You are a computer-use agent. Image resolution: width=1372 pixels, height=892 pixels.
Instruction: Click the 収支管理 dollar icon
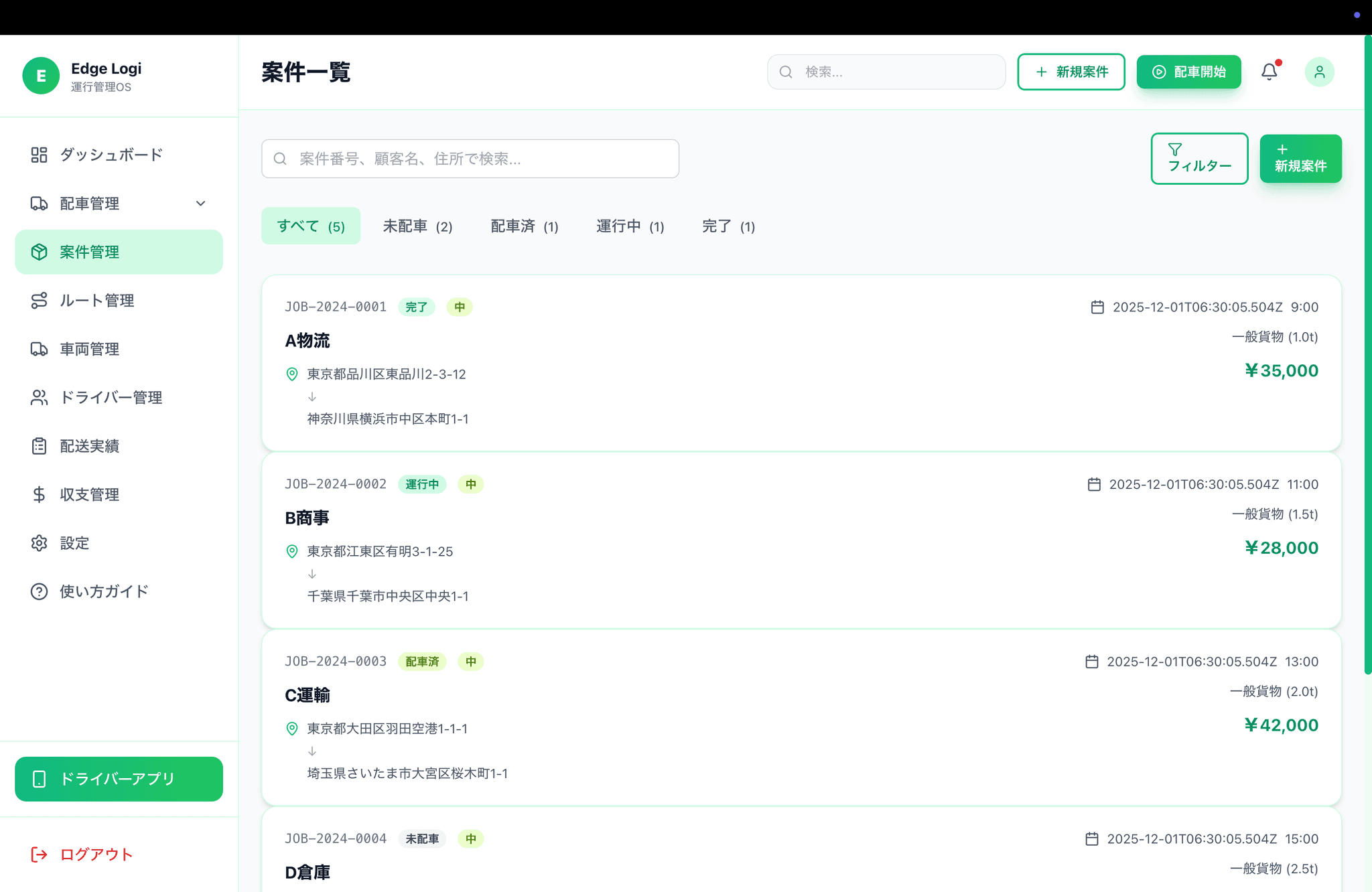tap(39, 494)
